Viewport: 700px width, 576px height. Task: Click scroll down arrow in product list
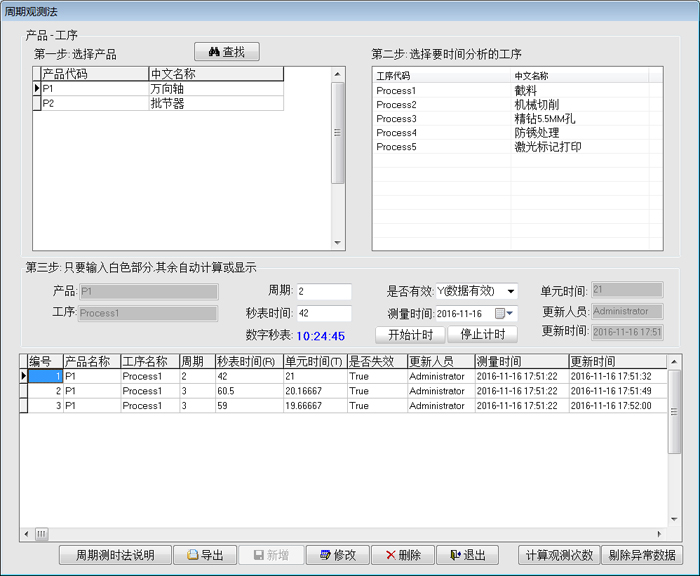[x=338, y=243]
